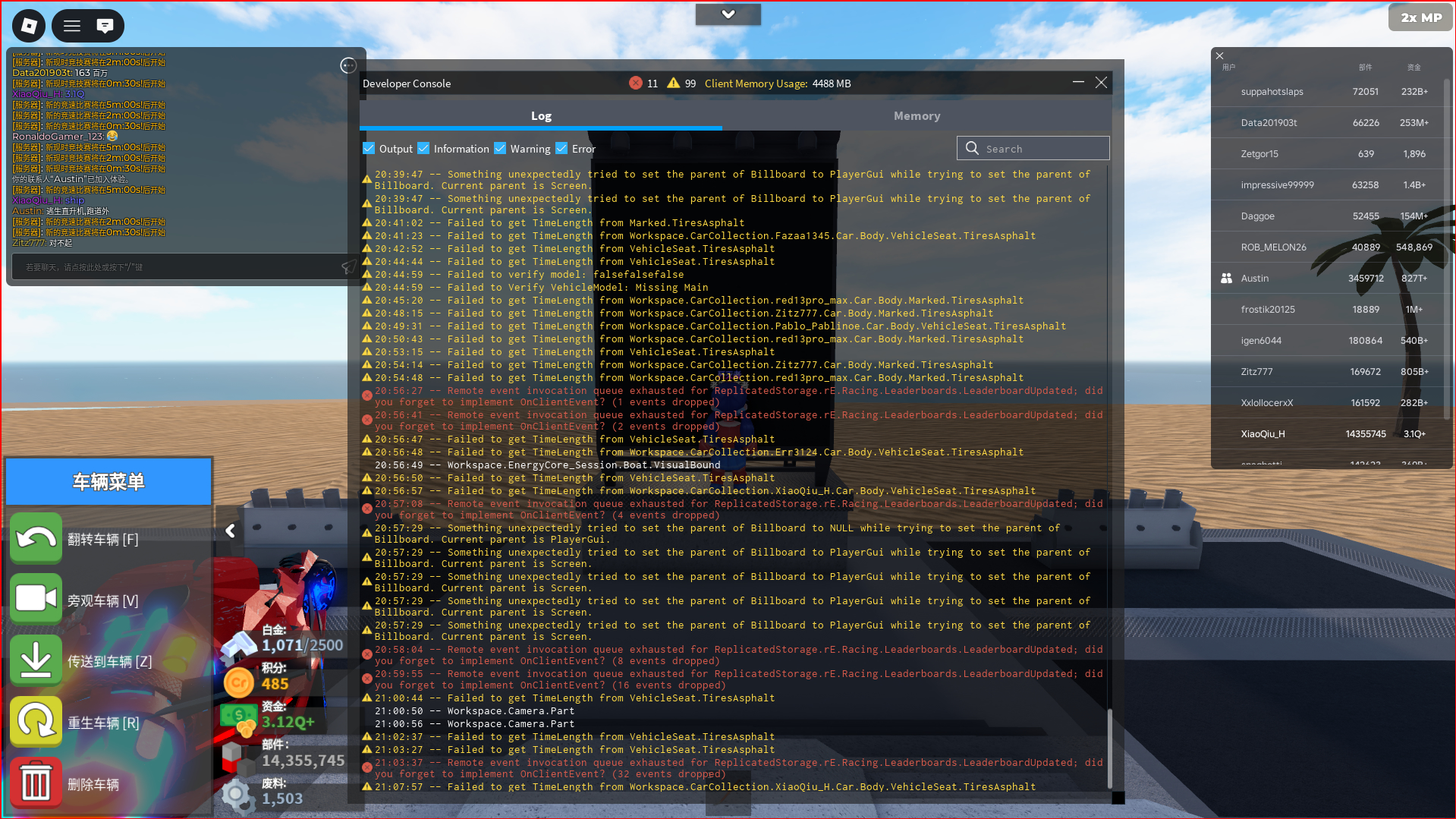The image size is (1456, 819).
Task: Collapse the vehicle menu with left chevron
Action: tap(230, 531)
